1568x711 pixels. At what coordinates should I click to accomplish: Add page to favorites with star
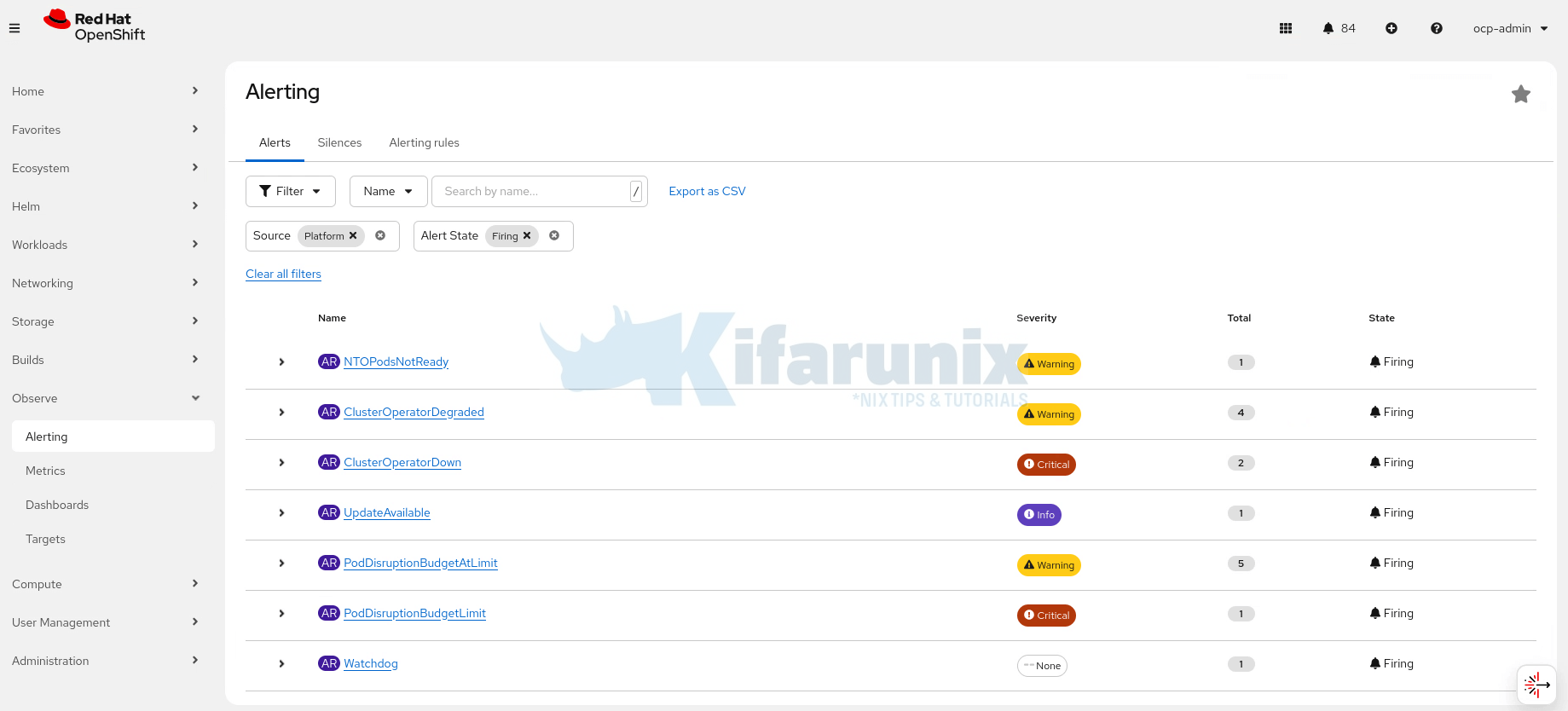(1520, 94)
